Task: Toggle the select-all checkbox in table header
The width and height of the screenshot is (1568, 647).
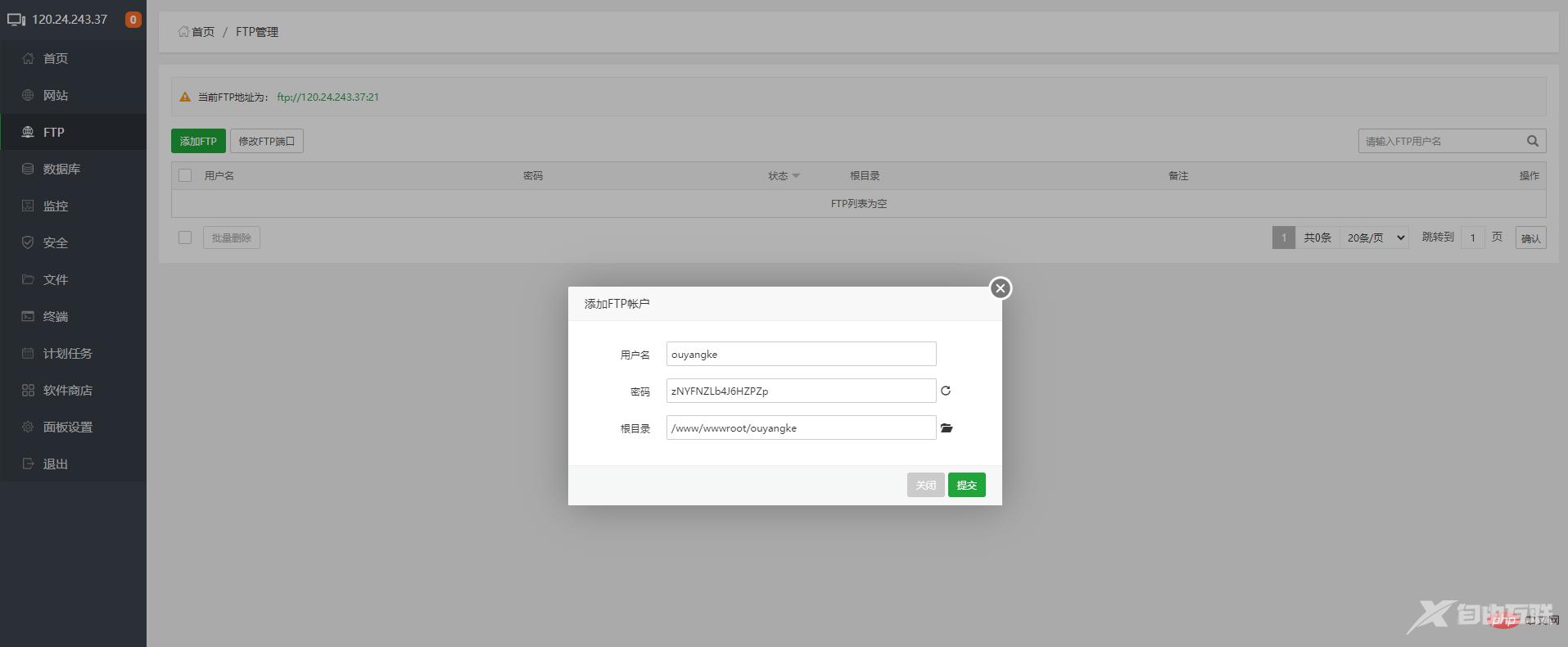Action: click(185, 175)
